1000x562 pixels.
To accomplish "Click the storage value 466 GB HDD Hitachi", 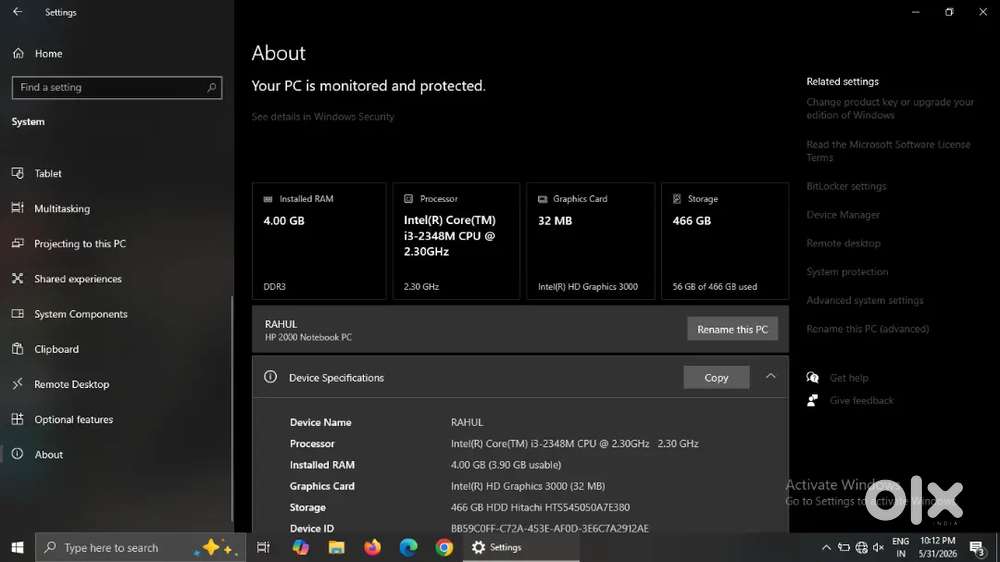I will 540,507.
